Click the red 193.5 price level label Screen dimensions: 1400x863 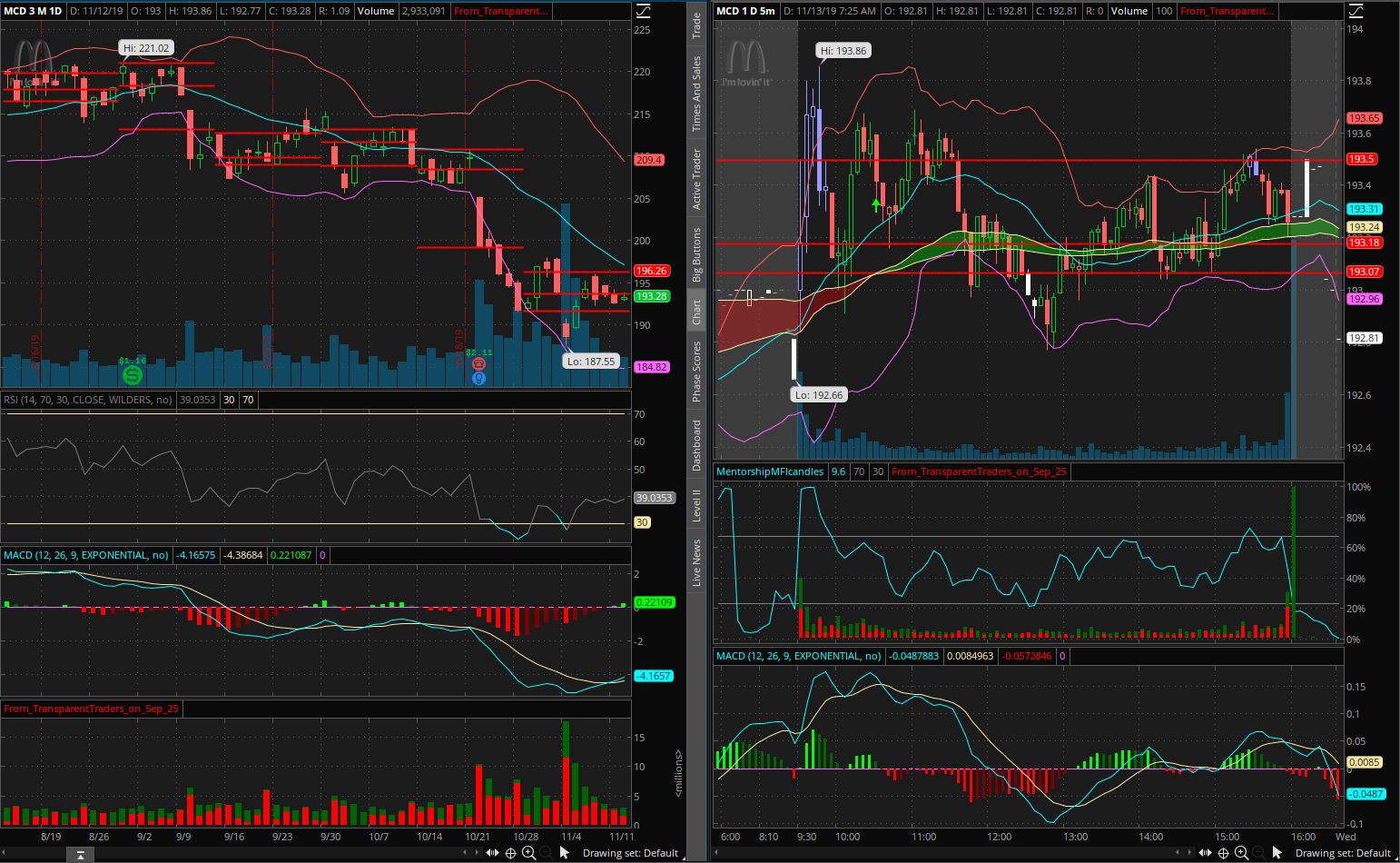coord(1361,159)
